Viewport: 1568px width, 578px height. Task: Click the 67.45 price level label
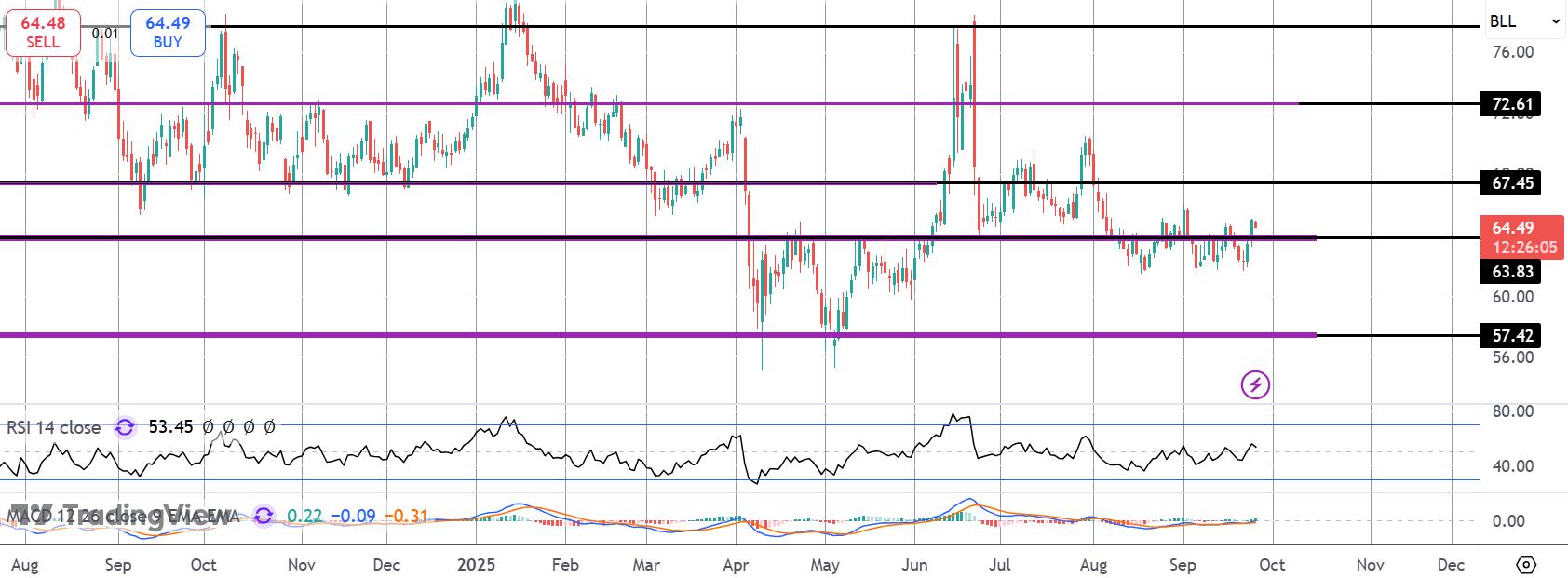(1512, 183)
